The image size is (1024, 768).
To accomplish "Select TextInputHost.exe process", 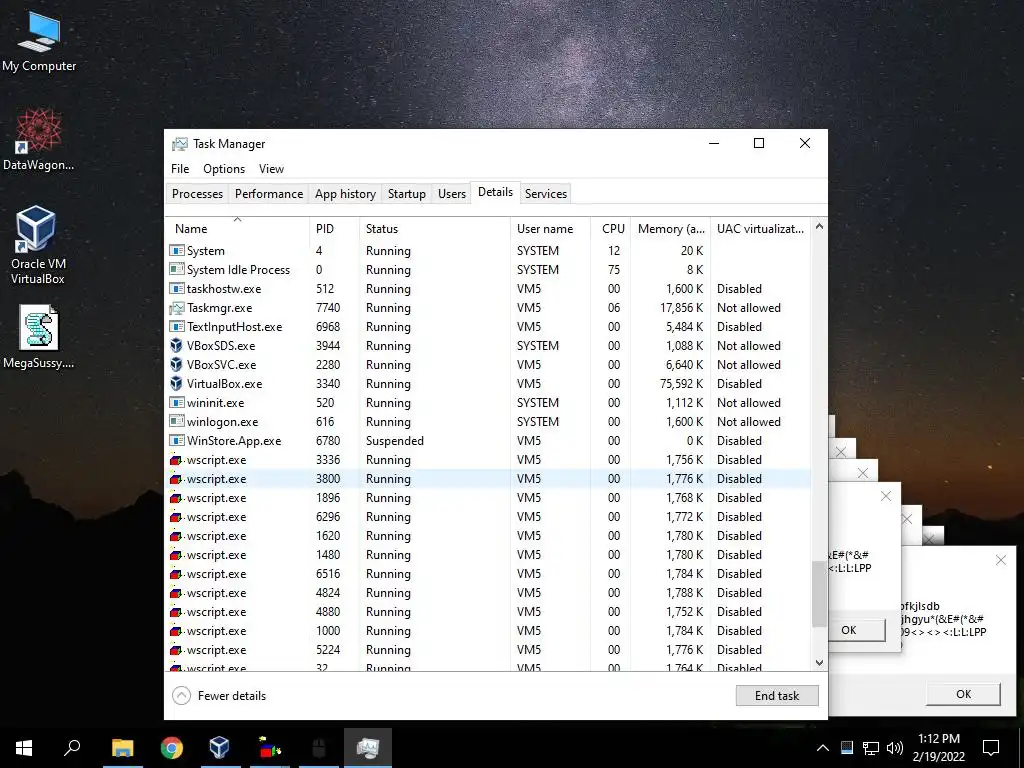I will pos(488,327).
